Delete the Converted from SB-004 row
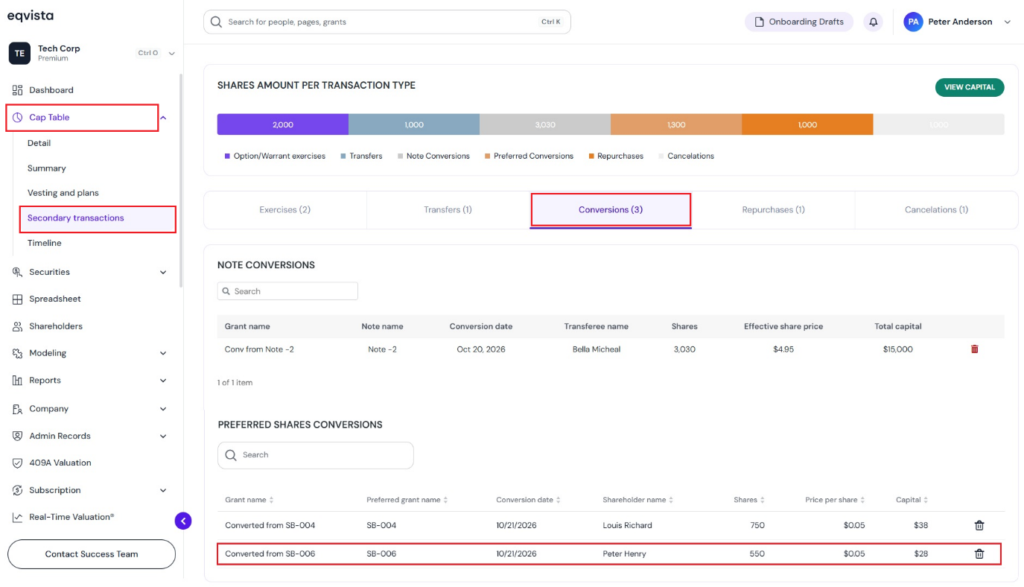This screenshot has width=1024, height=587. click(979, 526)
